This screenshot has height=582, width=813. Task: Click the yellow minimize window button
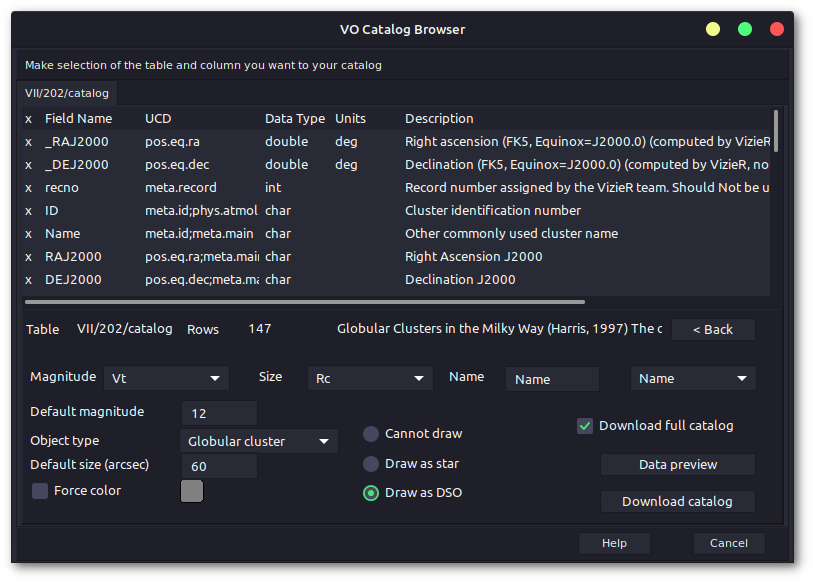pyautogui.click(x=713, y=29)
